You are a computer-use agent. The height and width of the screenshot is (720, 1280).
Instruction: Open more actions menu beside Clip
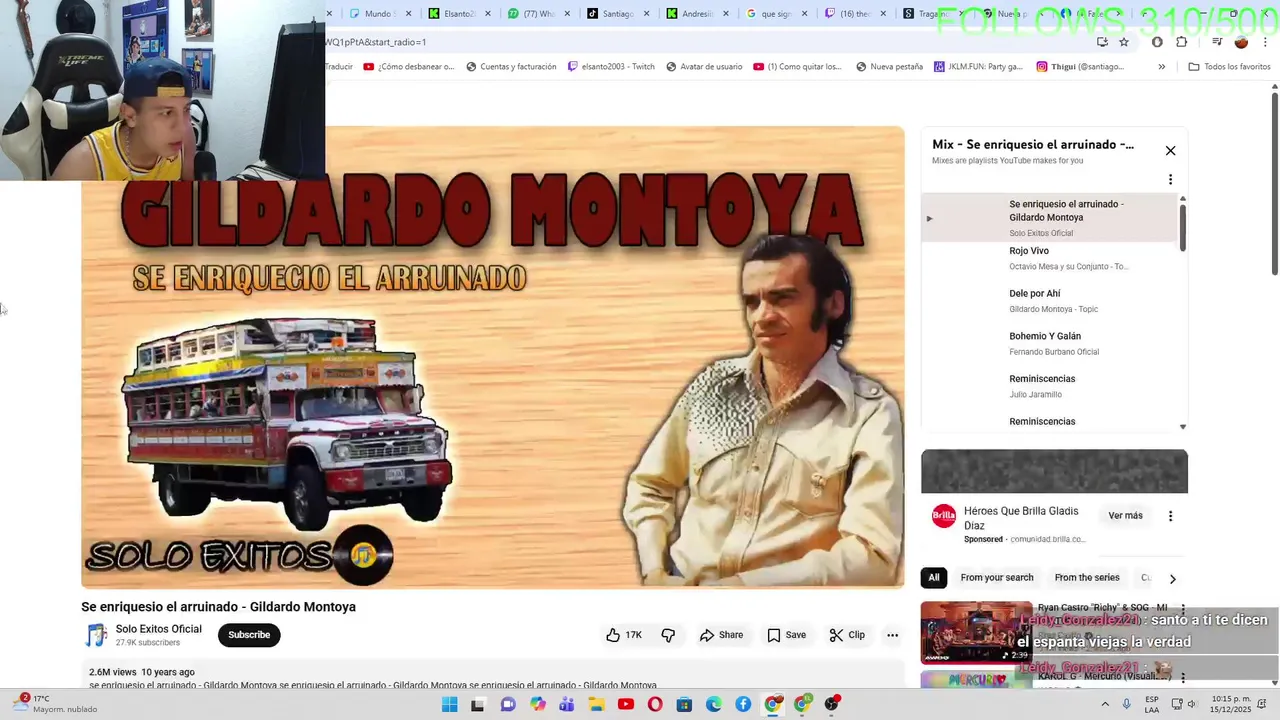[892, 635]
